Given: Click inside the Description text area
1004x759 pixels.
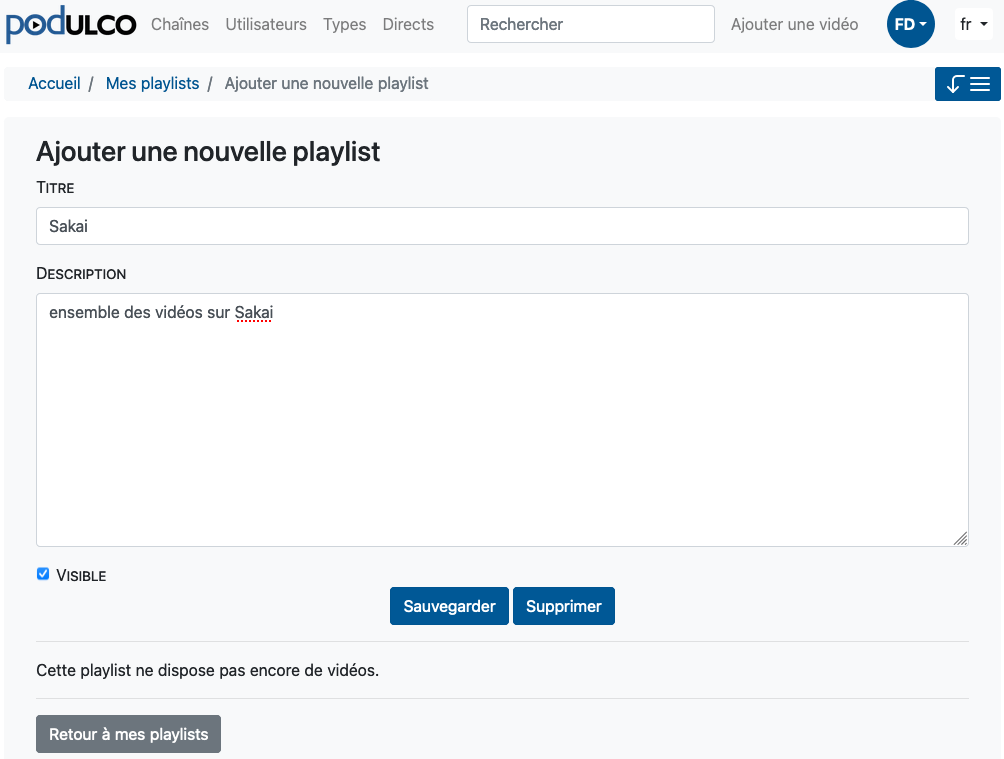Looking at the screenshot, I should click(502, 420).
